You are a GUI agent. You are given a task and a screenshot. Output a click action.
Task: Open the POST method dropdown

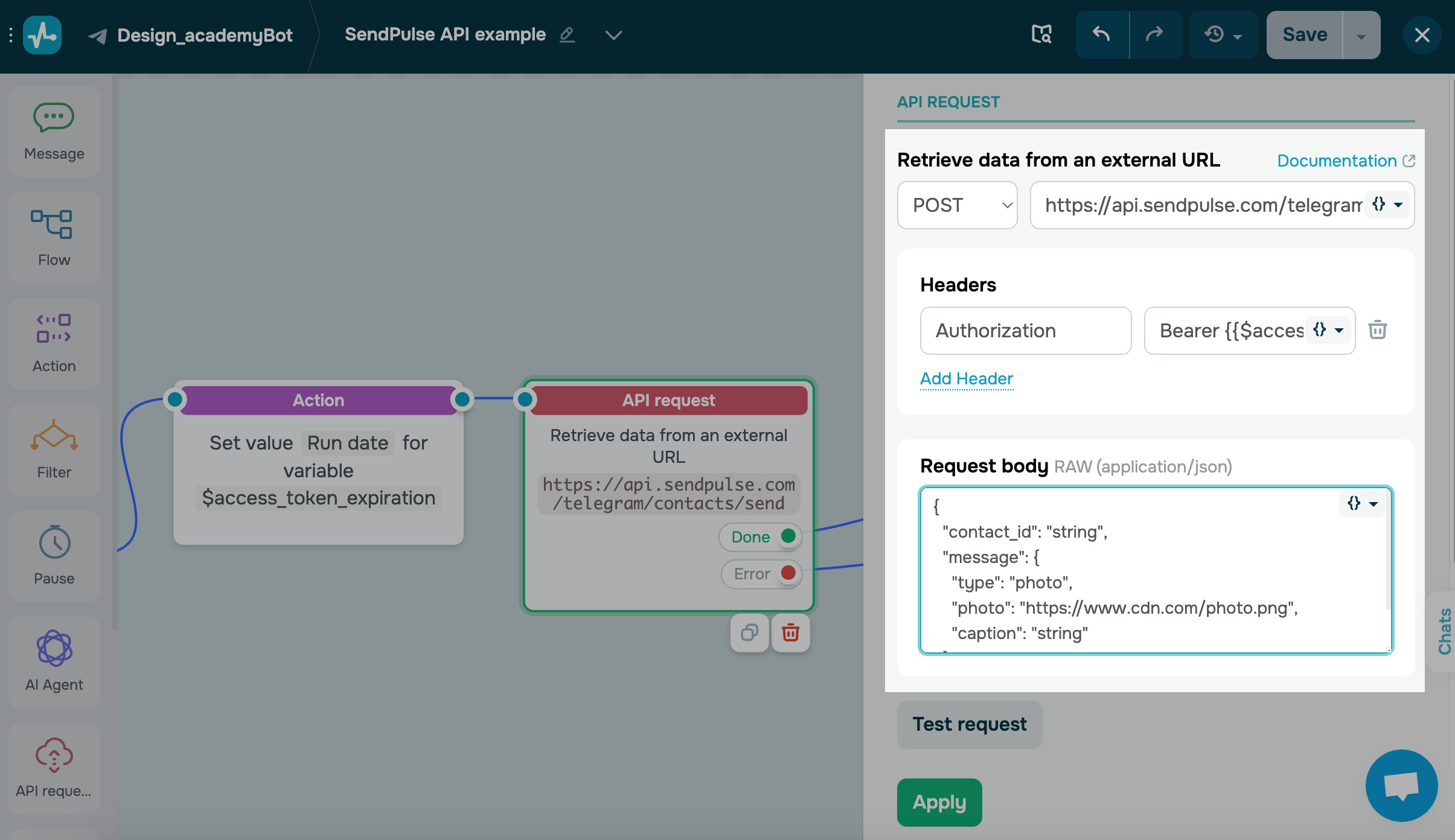click(x=957, y=205)
